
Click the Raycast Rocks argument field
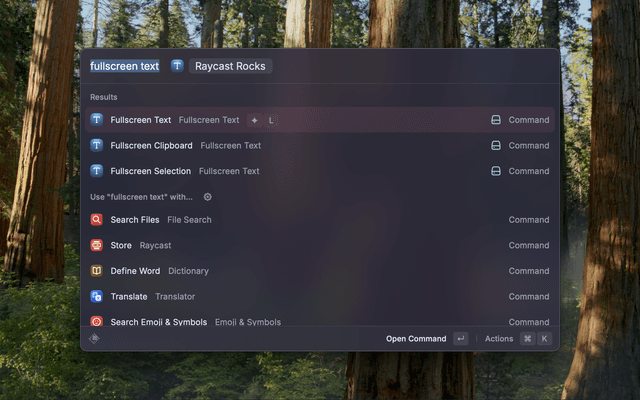[230, 66]
